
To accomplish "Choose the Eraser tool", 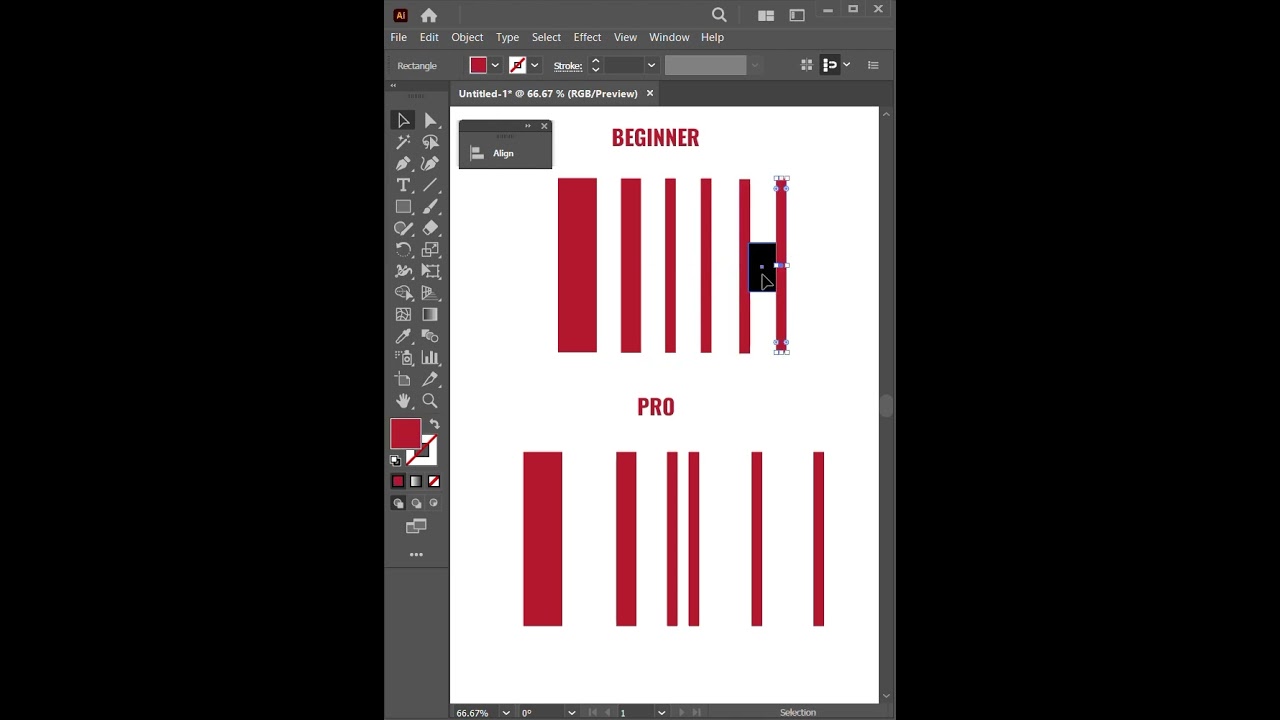I will (430, 228).
